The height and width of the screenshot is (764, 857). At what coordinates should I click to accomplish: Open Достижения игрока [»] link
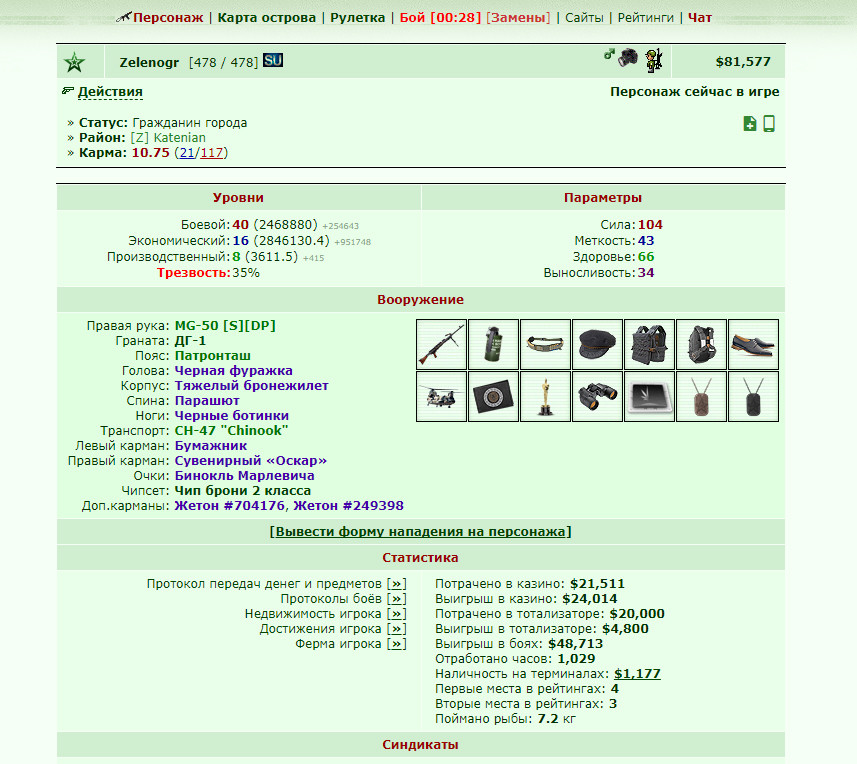[x=397, y=629]
